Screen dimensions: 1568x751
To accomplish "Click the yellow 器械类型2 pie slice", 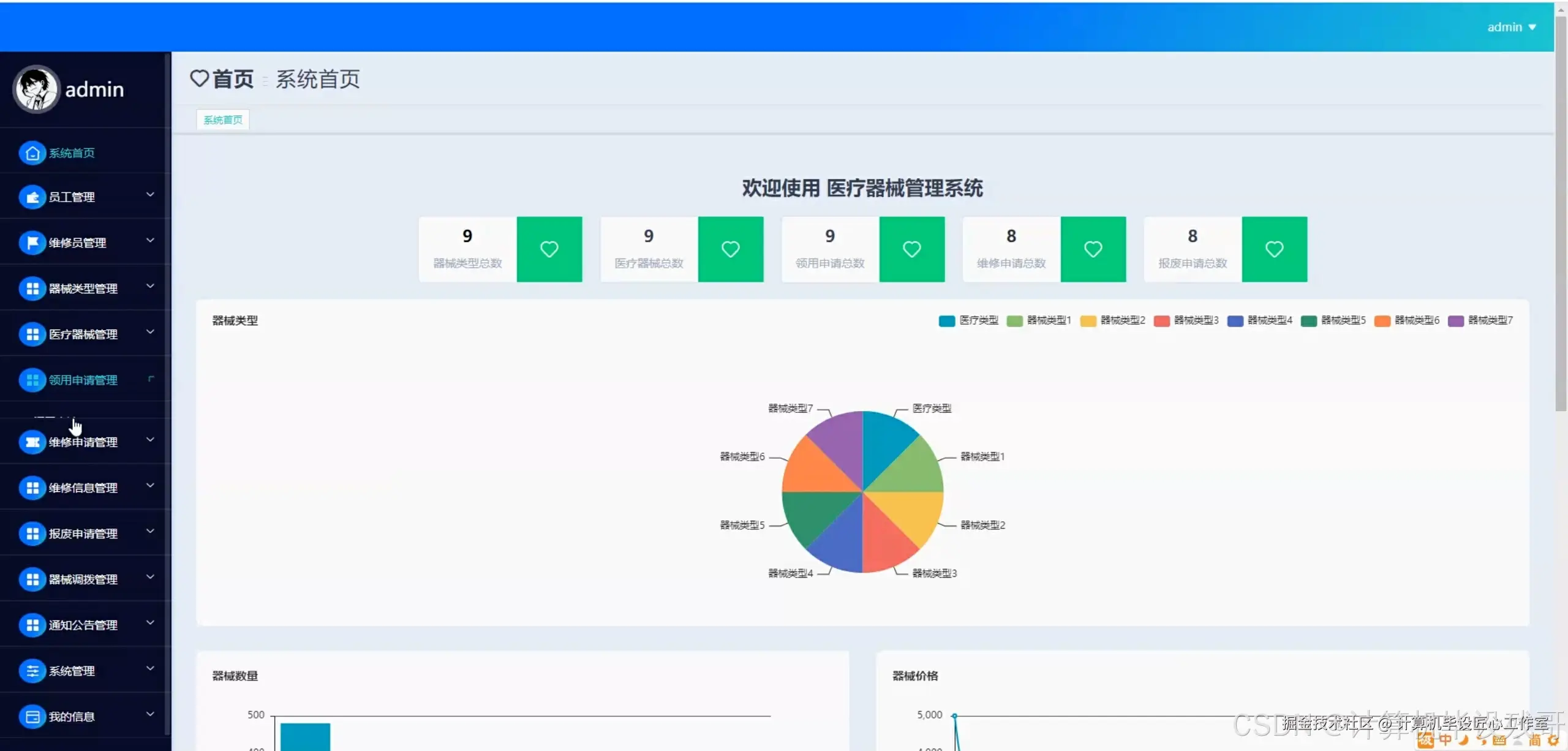I will [912, 512].
